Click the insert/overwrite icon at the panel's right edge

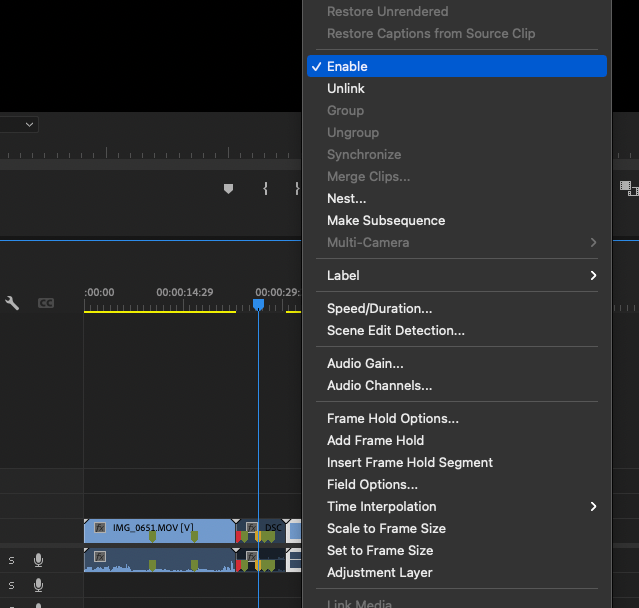(x=628, y=187)
